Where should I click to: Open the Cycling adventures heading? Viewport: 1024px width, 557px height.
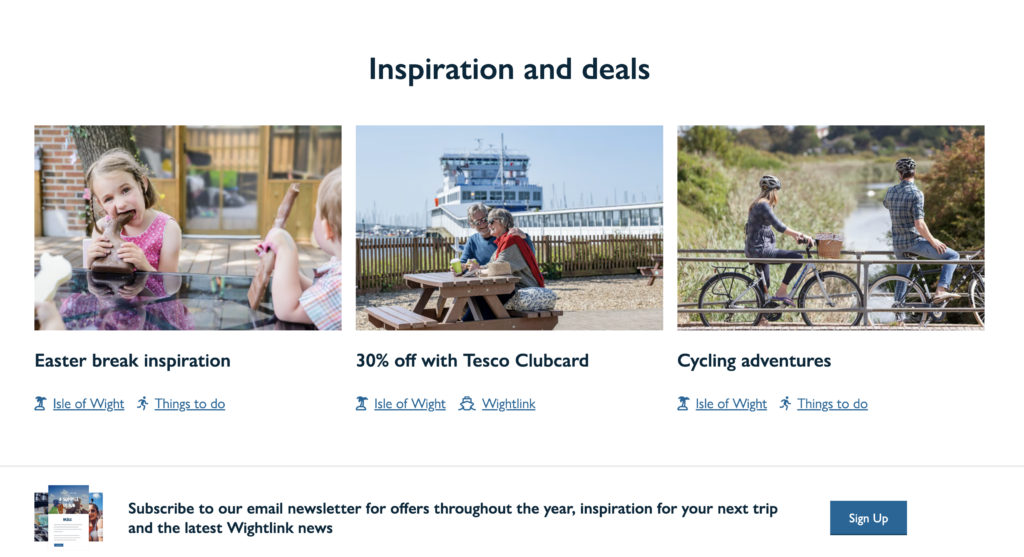click(x=754, y=360)
